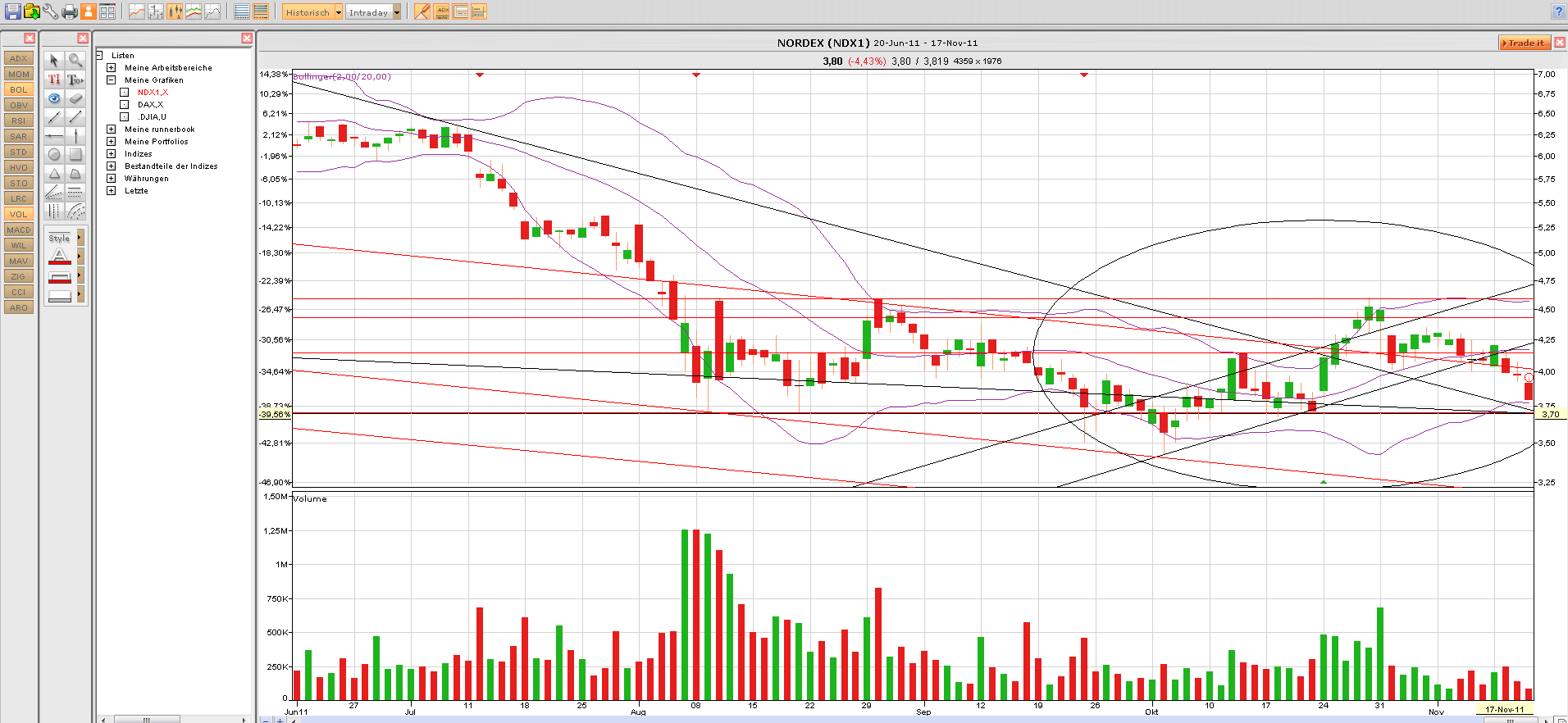Select the eraser tool
The image size is (1568, 723).
[x=75, y=98]
